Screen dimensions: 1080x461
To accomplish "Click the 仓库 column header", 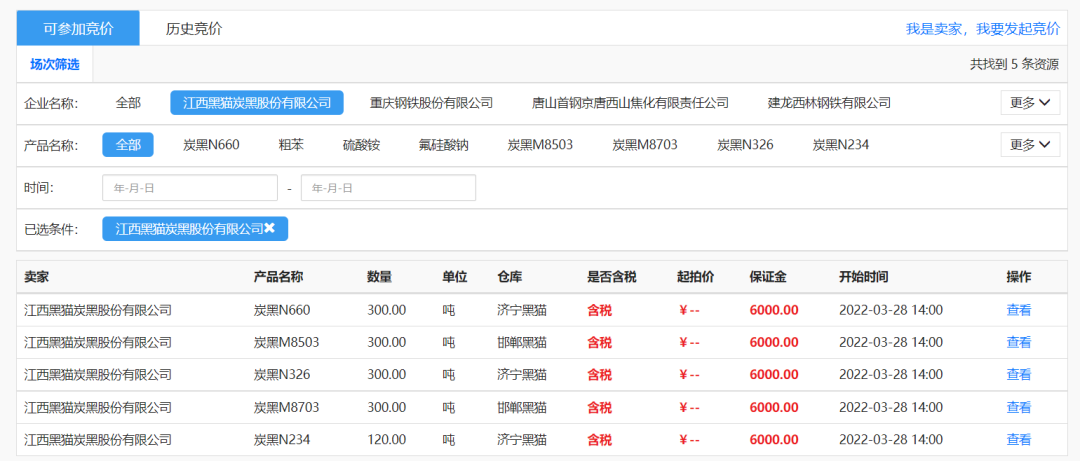I will click(509, 277).
